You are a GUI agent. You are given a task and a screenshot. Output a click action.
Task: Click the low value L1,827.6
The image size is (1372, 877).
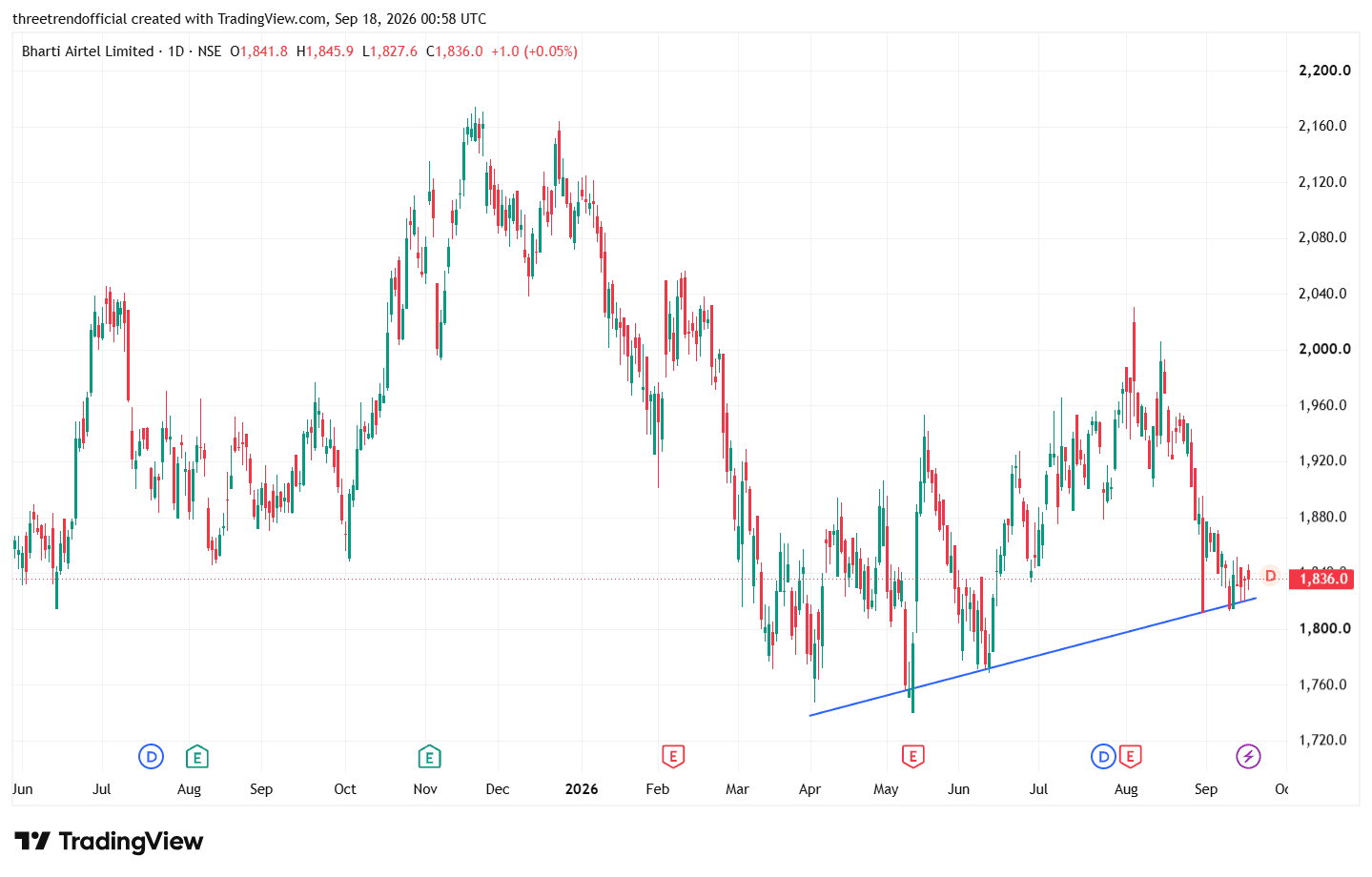pos(390,51)
